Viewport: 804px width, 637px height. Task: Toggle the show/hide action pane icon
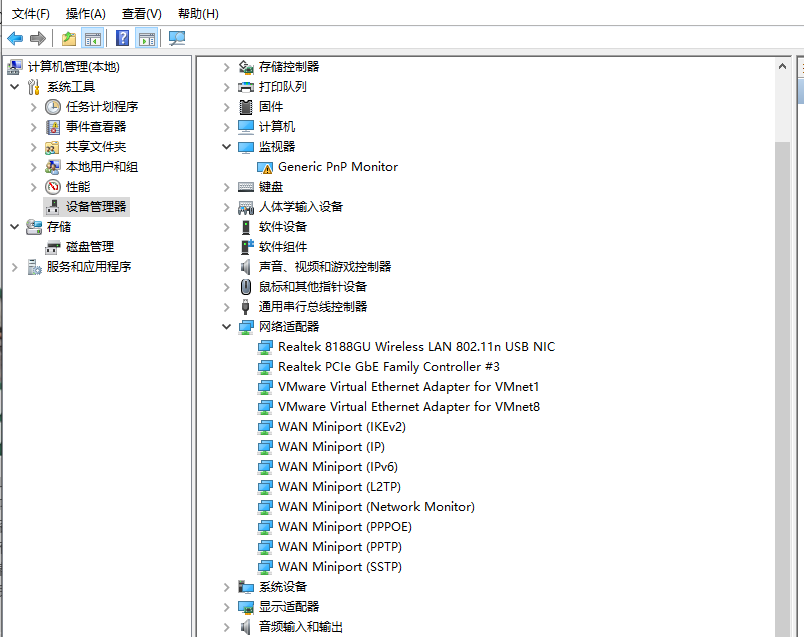click(147, 38)
